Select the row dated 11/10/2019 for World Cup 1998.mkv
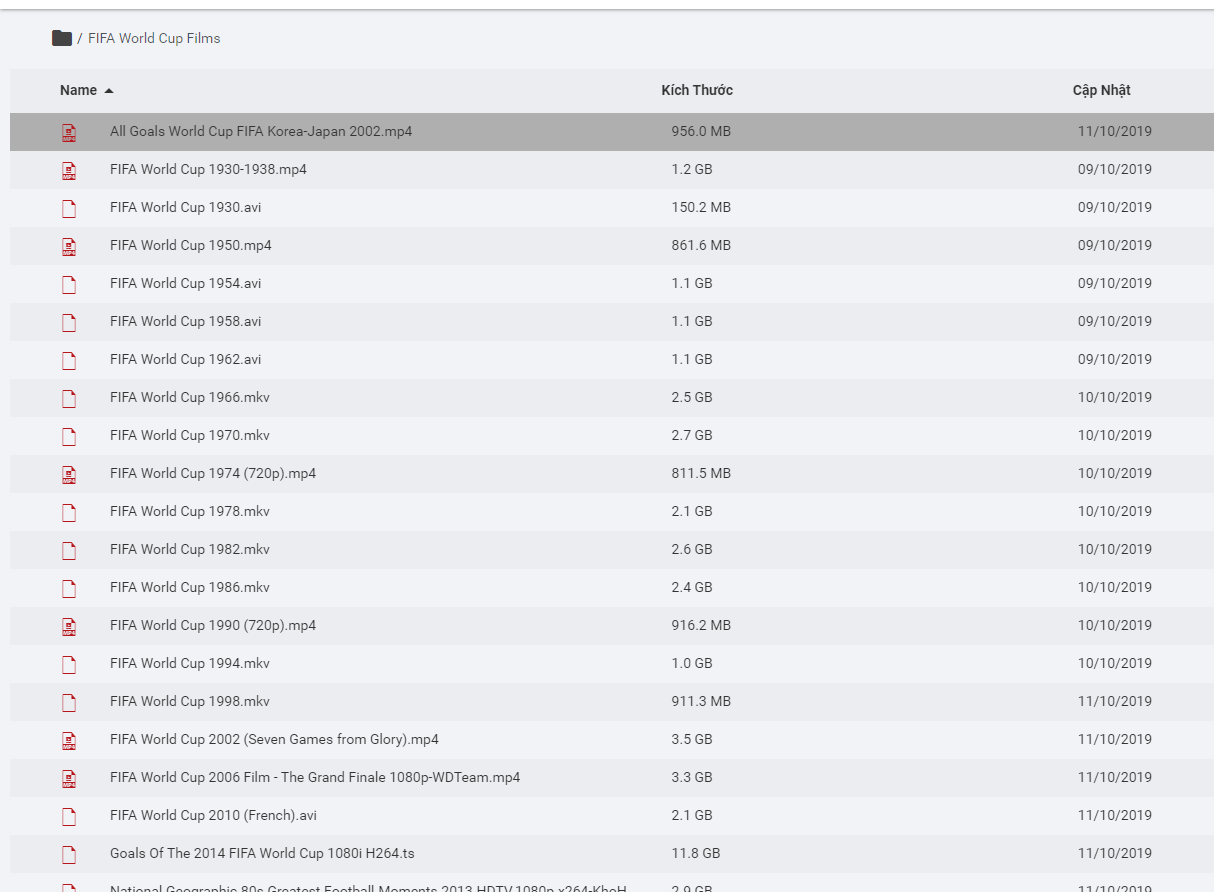 (x=1114, y=701)
